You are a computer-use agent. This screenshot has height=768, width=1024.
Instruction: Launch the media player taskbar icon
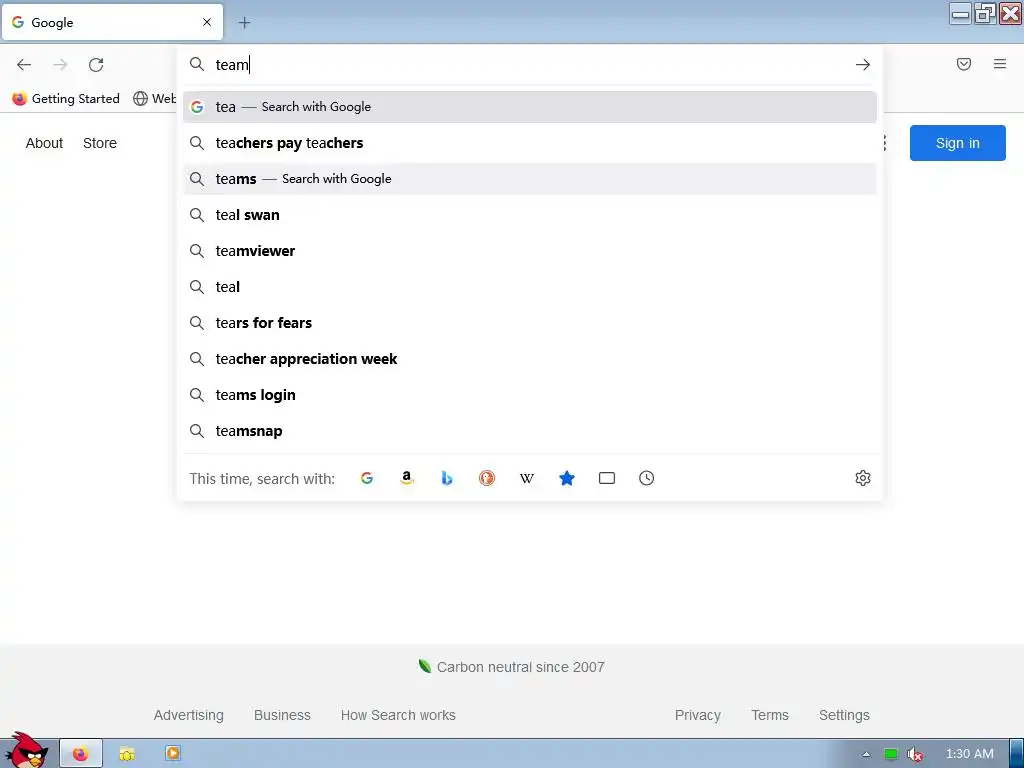click(x=173, y=753)
